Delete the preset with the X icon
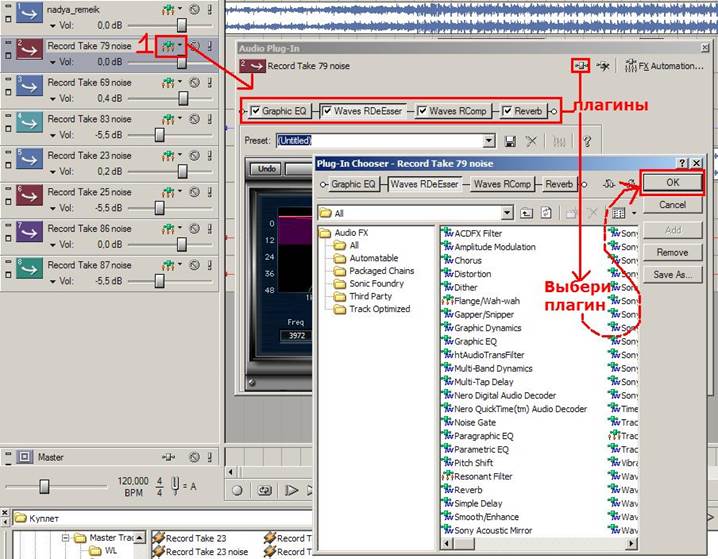Viewport: 718px width, 559px height. (531, 141)
